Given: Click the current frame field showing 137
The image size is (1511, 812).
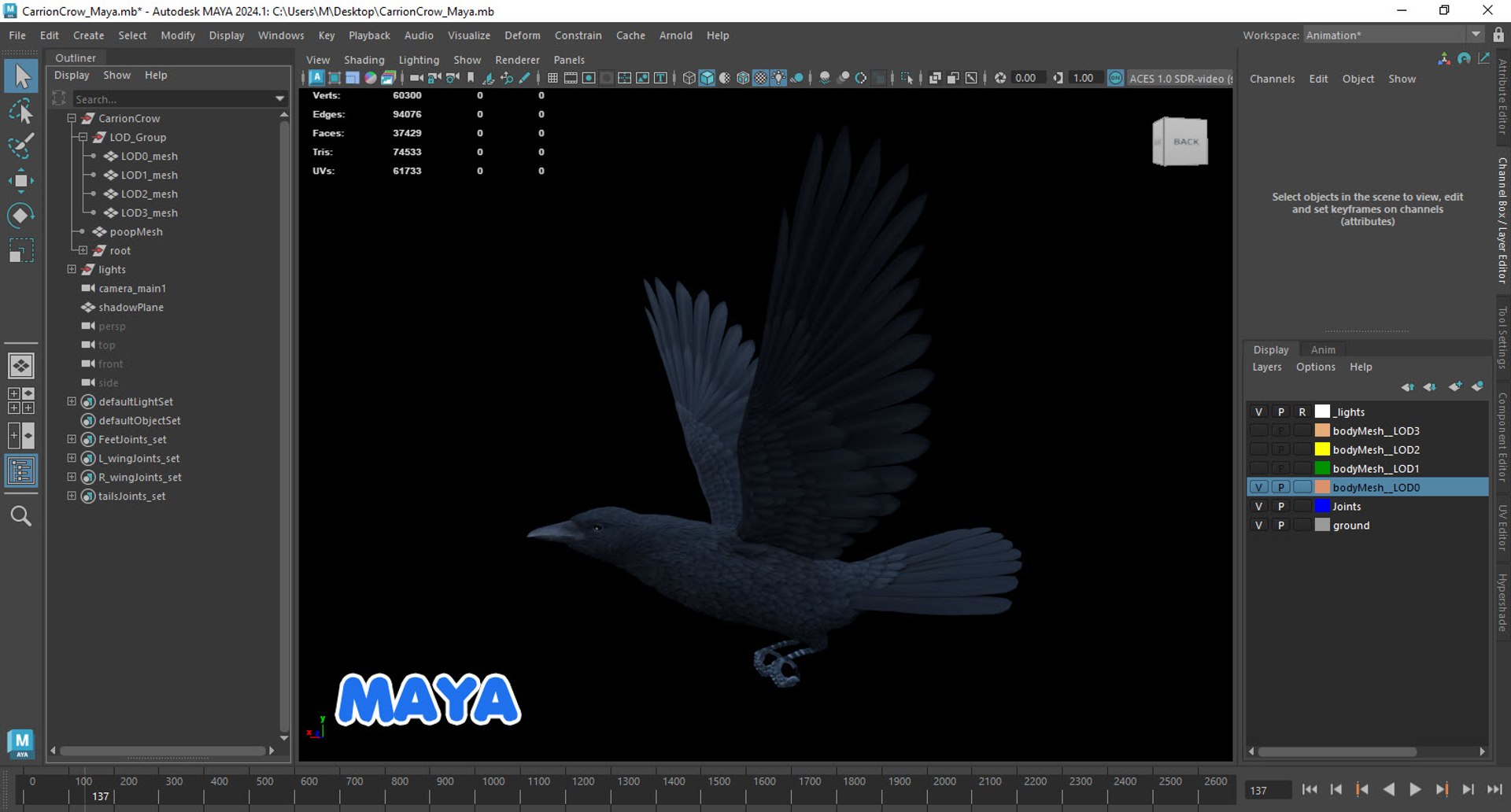Looking at the screenshot, I should [x=1268, y=790].
